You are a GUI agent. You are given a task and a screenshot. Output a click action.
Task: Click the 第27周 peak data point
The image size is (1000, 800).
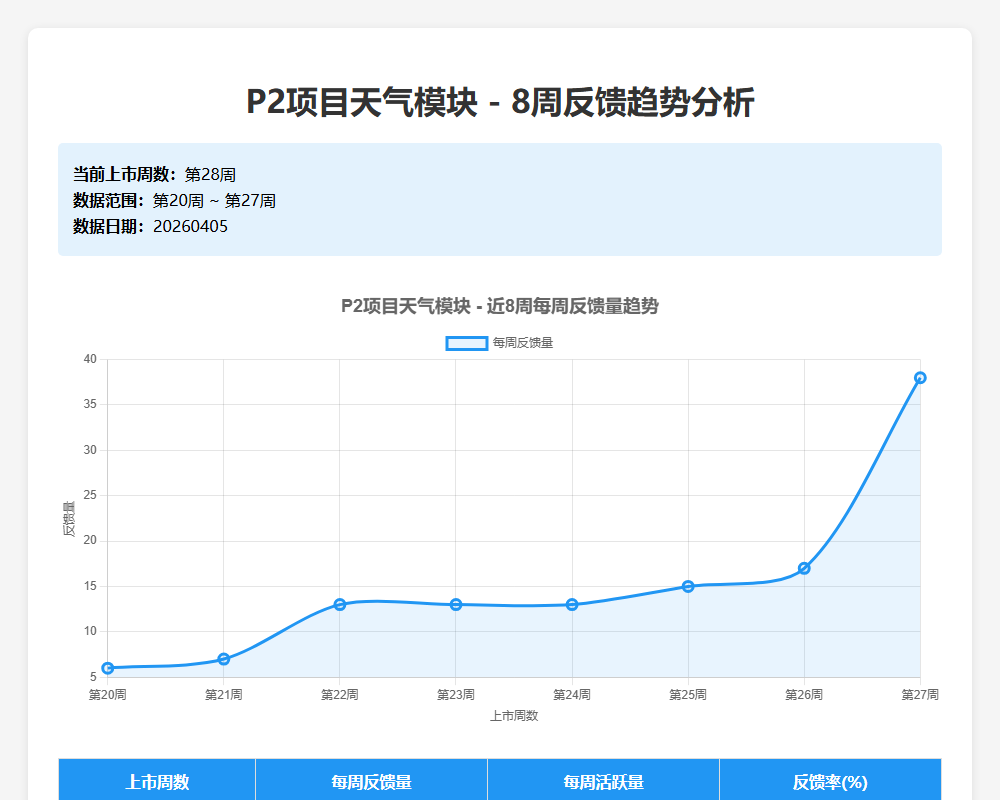[x=920, y=378]
